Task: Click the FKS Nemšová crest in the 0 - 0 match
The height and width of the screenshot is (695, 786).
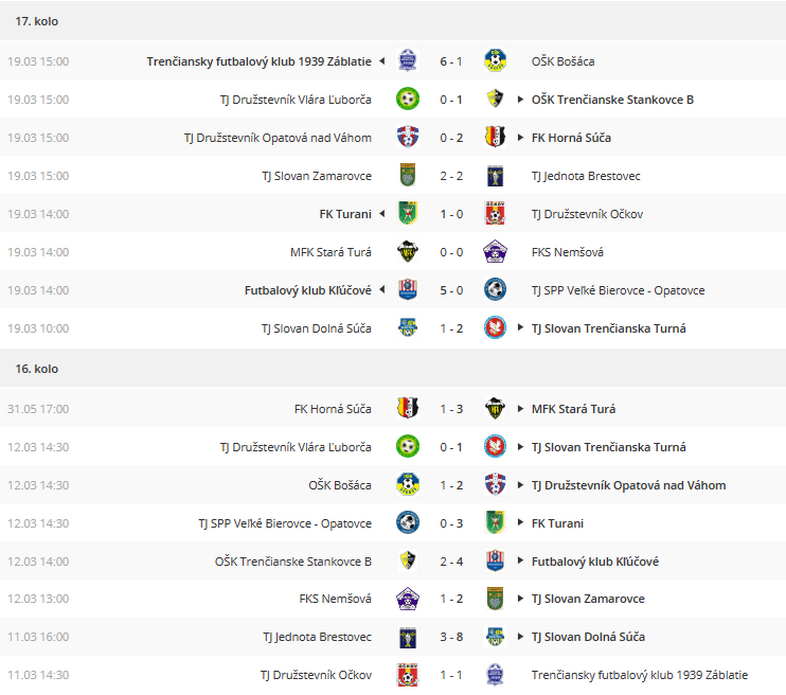Action: 495,252
